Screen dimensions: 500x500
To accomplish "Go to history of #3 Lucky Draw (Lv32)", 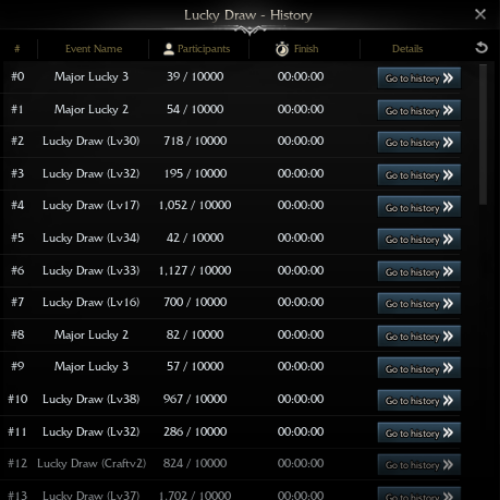I will pos(419,175).
